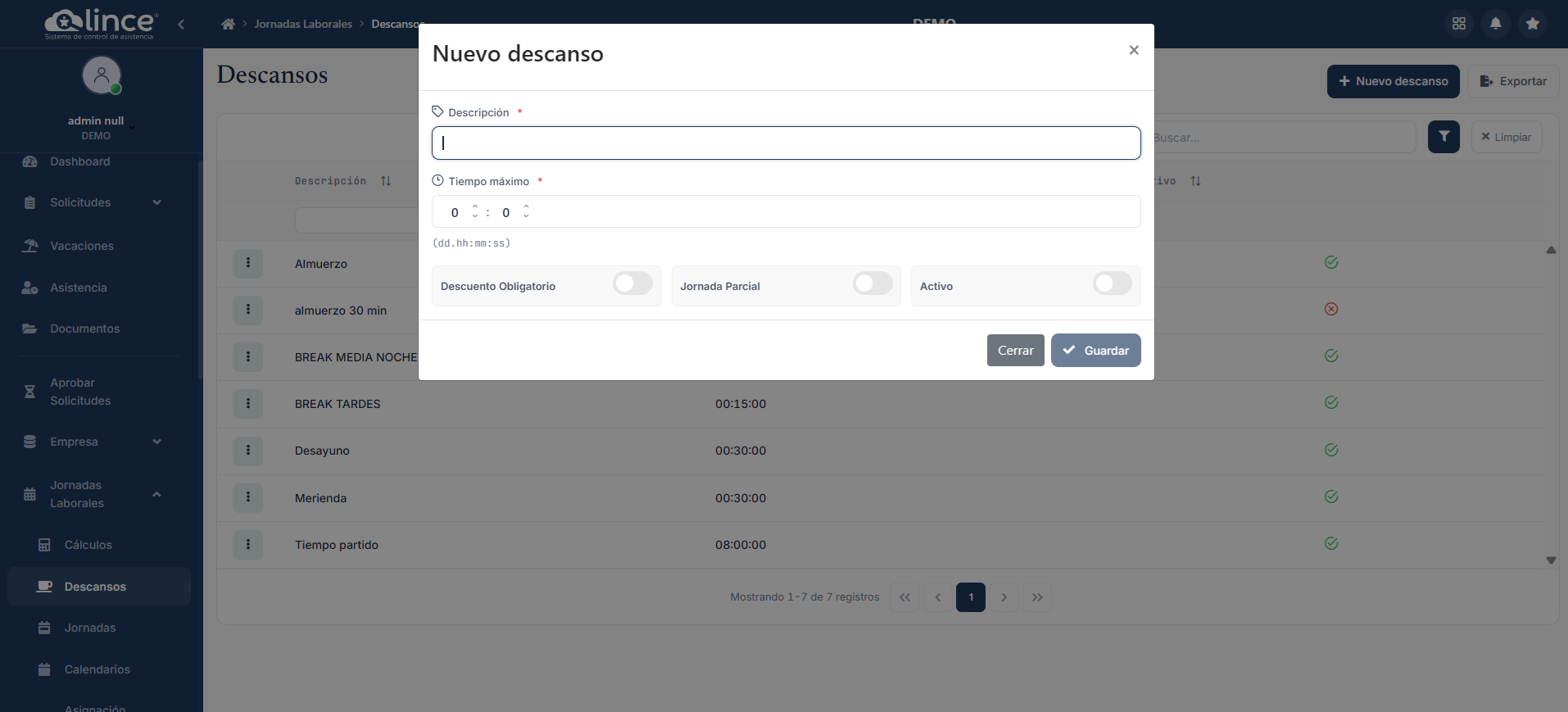Toggle Jornada Parcial switch

(x=872, y=283)
